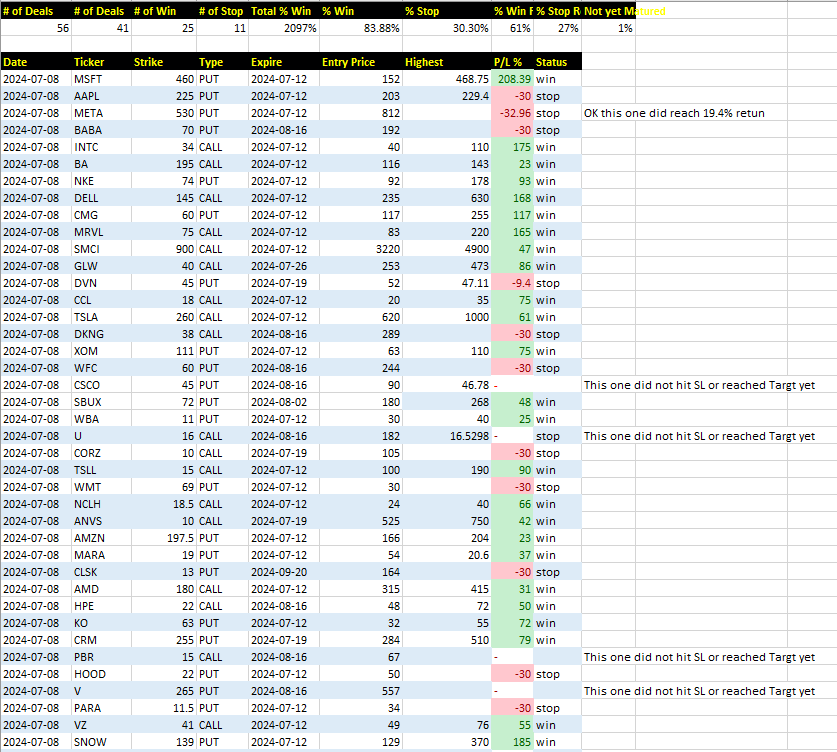Screen dimensions: 837x752
Task: Click the VZ ticker cell
Action: coord(101,725)
